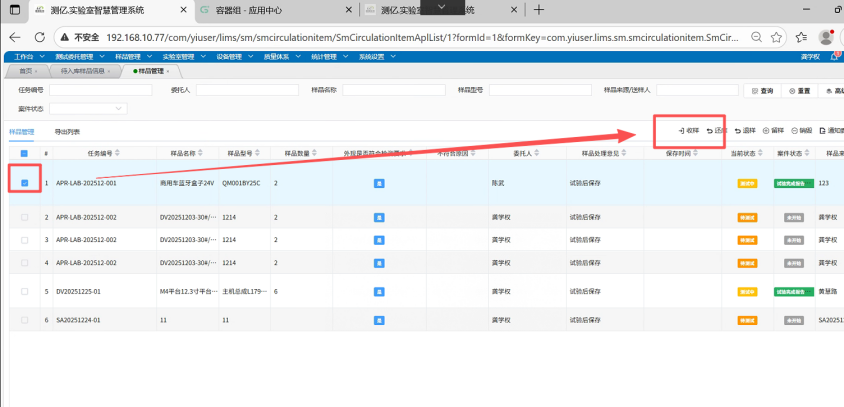844x407 pixels.
Task: Sort table by 委托人 column arrows
Action: pyautogui.click(x=539, y=153)
